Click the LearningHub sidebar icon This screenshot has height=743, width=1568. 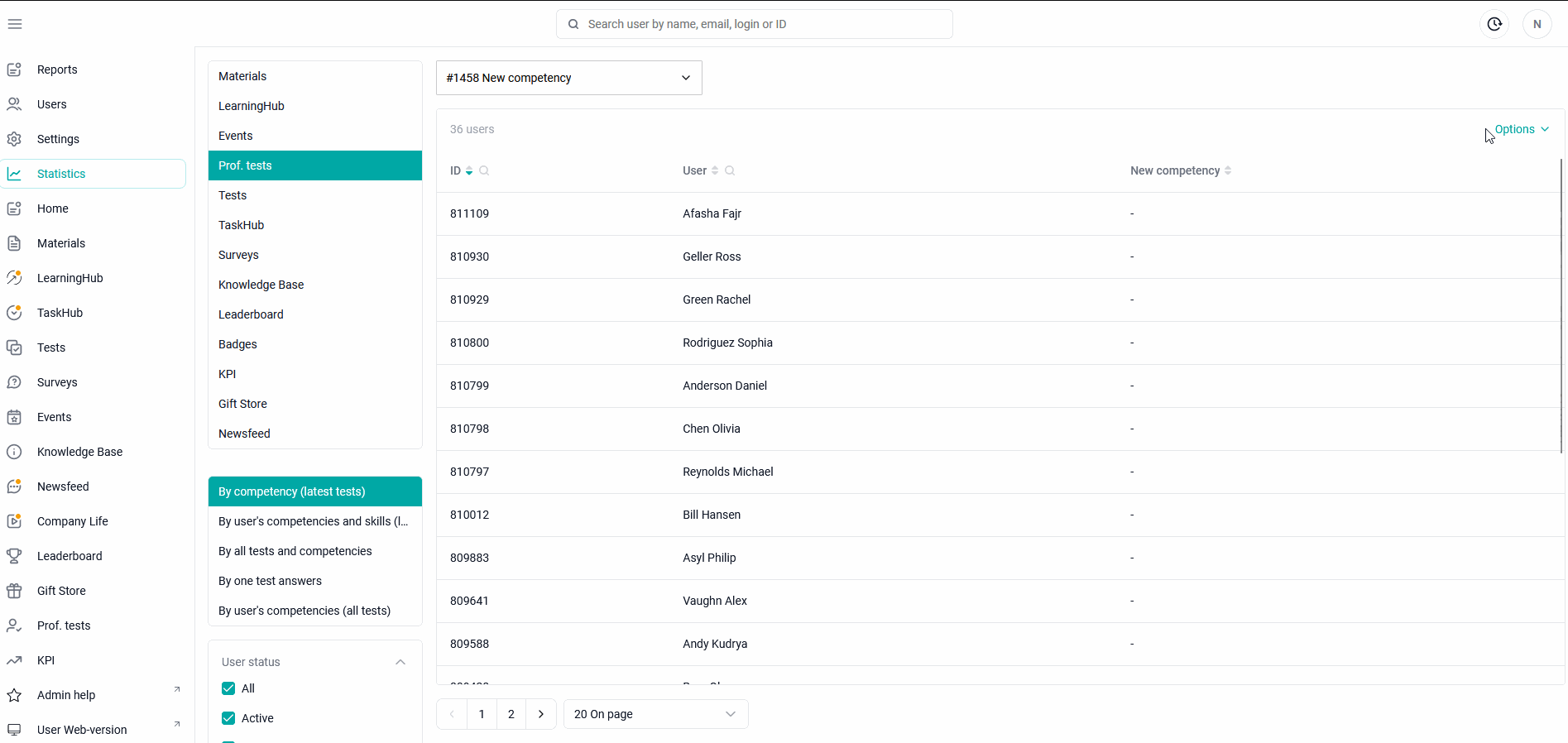tap(14, 278)
